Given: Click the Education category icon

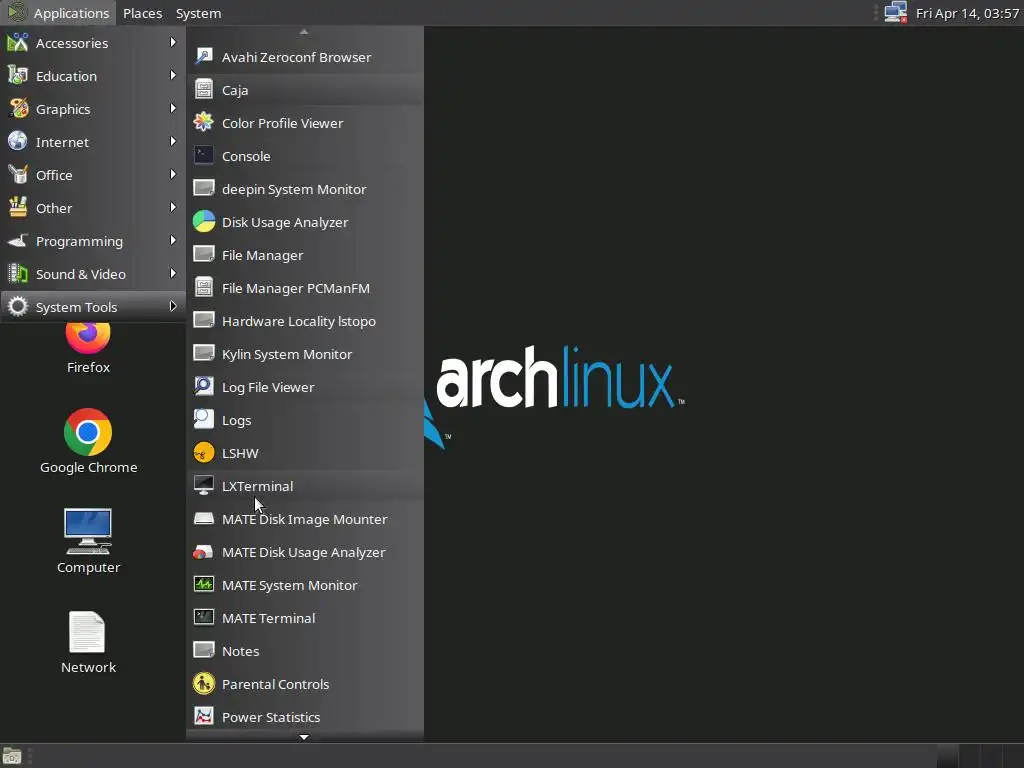Looking at the screenshot, I should point(18,76).
